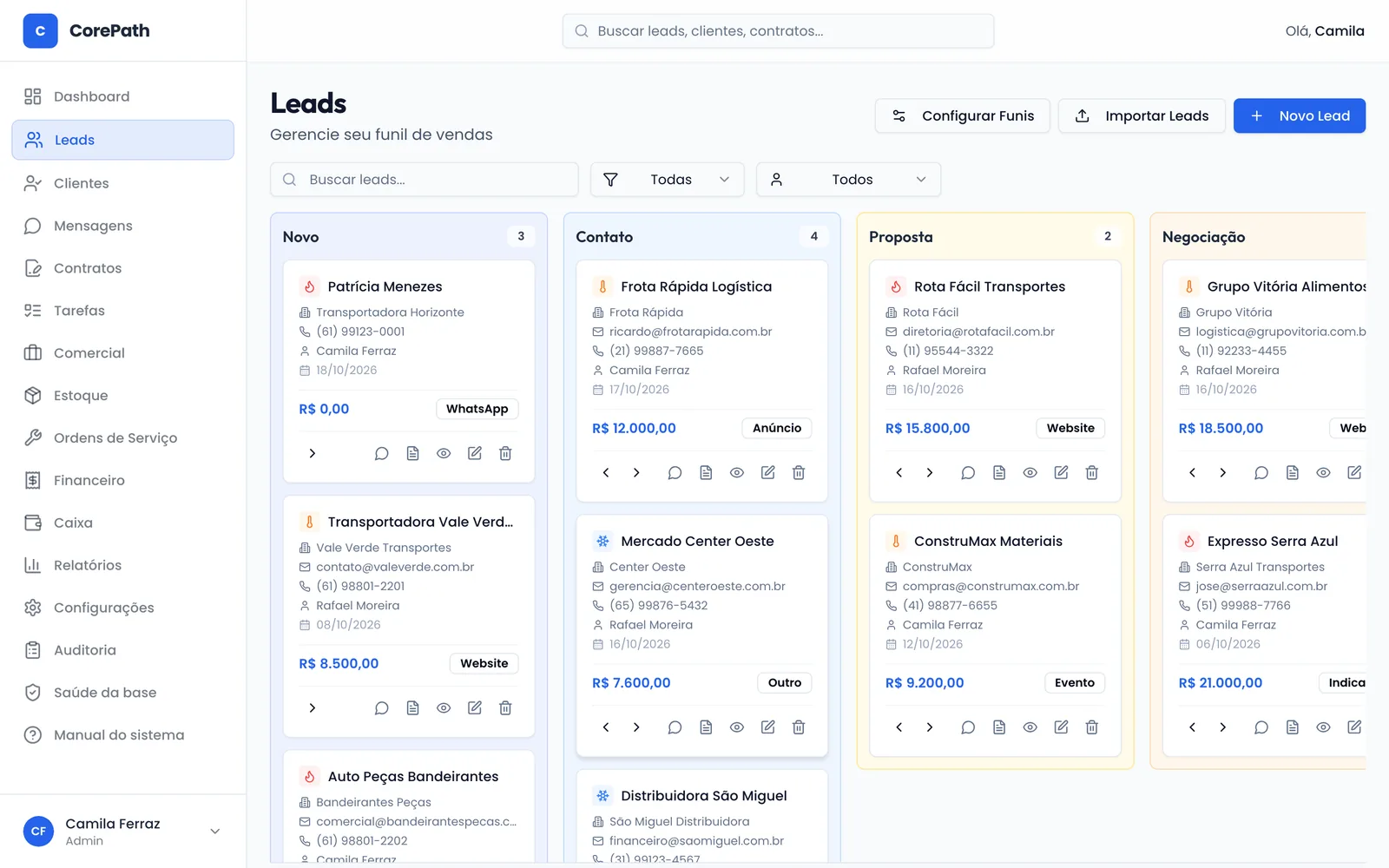Screen dimensions: 1389x868
Task: Open chat icon on Grupo Vitória Alimentos card
Action: click(1261, 472)
